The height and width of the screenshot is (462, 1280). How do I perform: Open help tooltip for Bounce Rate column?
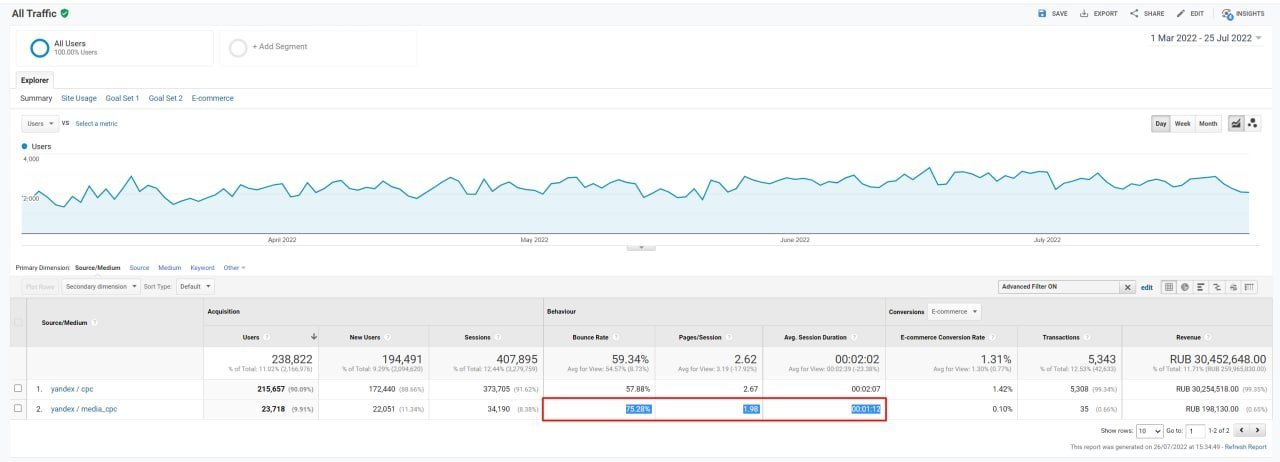point(614,337)
